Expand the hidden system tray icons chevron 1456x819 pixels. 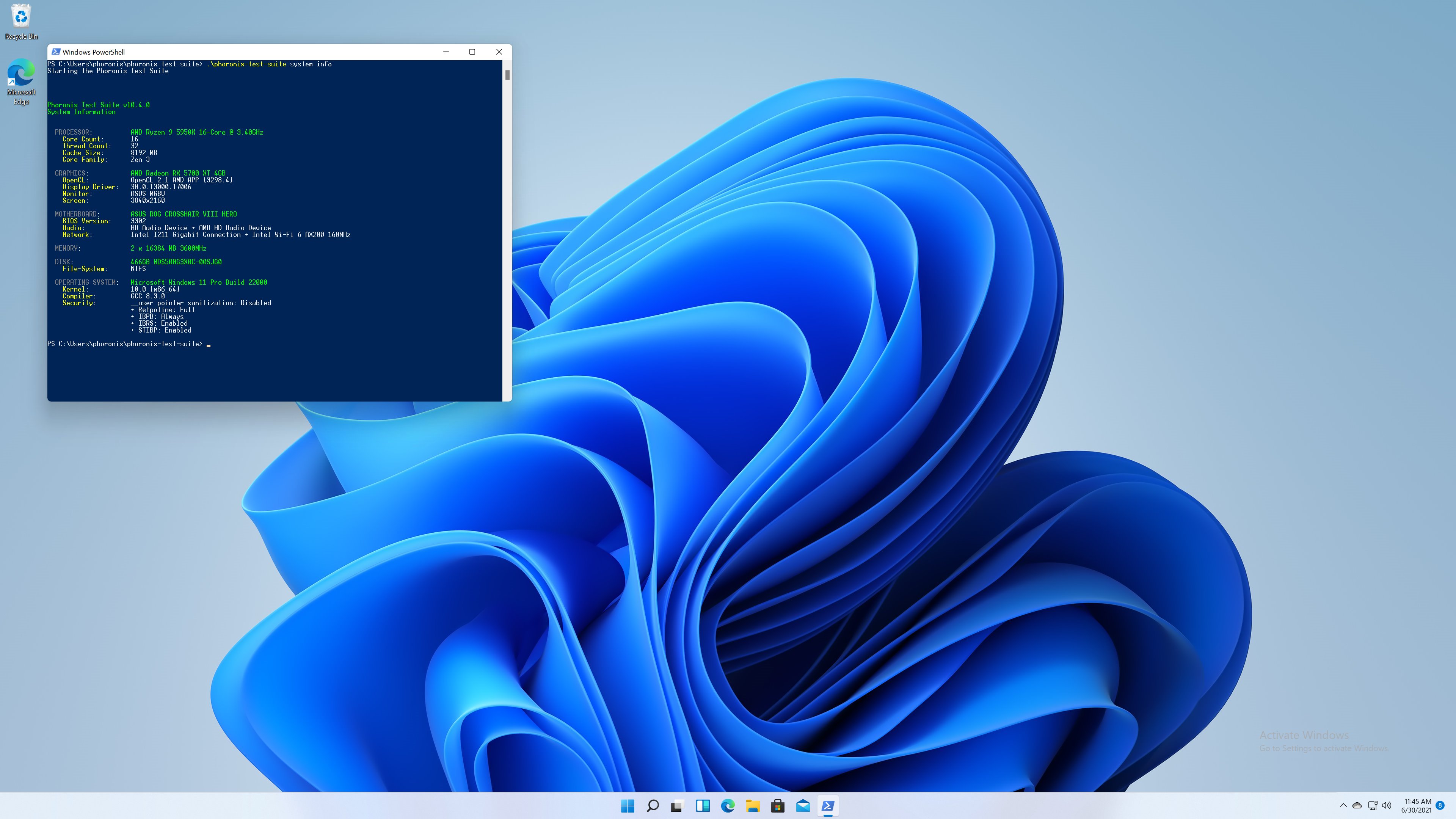click(1343, 805)
